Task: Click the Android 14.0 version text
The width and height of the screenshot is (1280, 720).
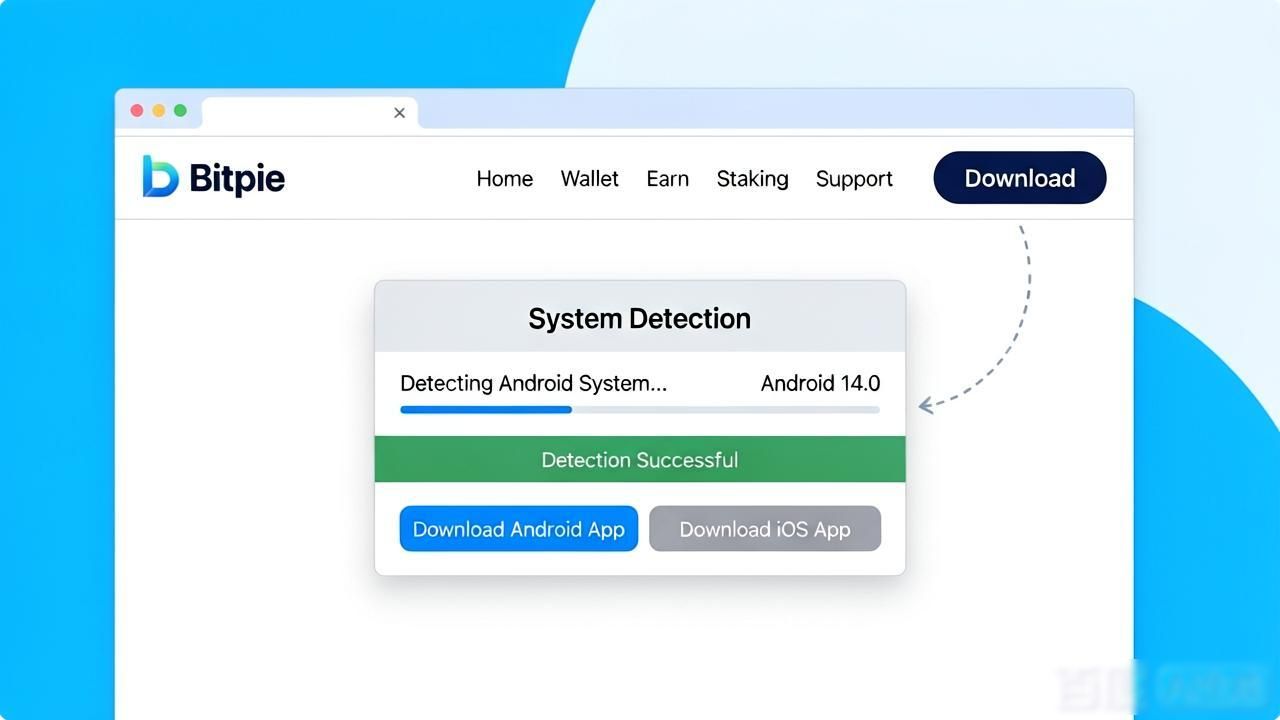Action: pyautogui.click(x=820, y=383)
